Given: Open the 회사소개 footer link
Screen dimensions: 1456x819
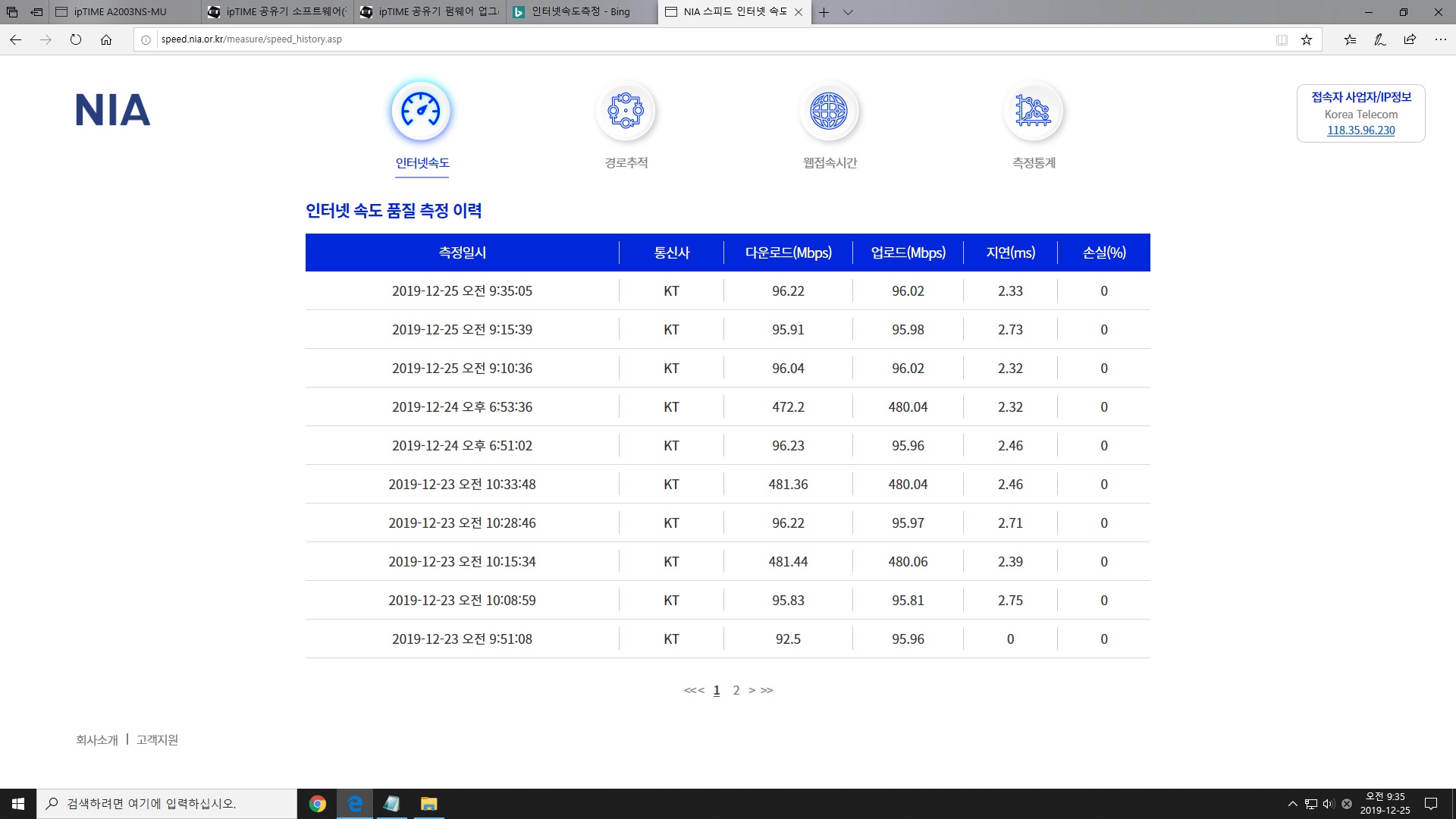Looking at the screenshot, I should pyautogui.click(x=97, y=740).
